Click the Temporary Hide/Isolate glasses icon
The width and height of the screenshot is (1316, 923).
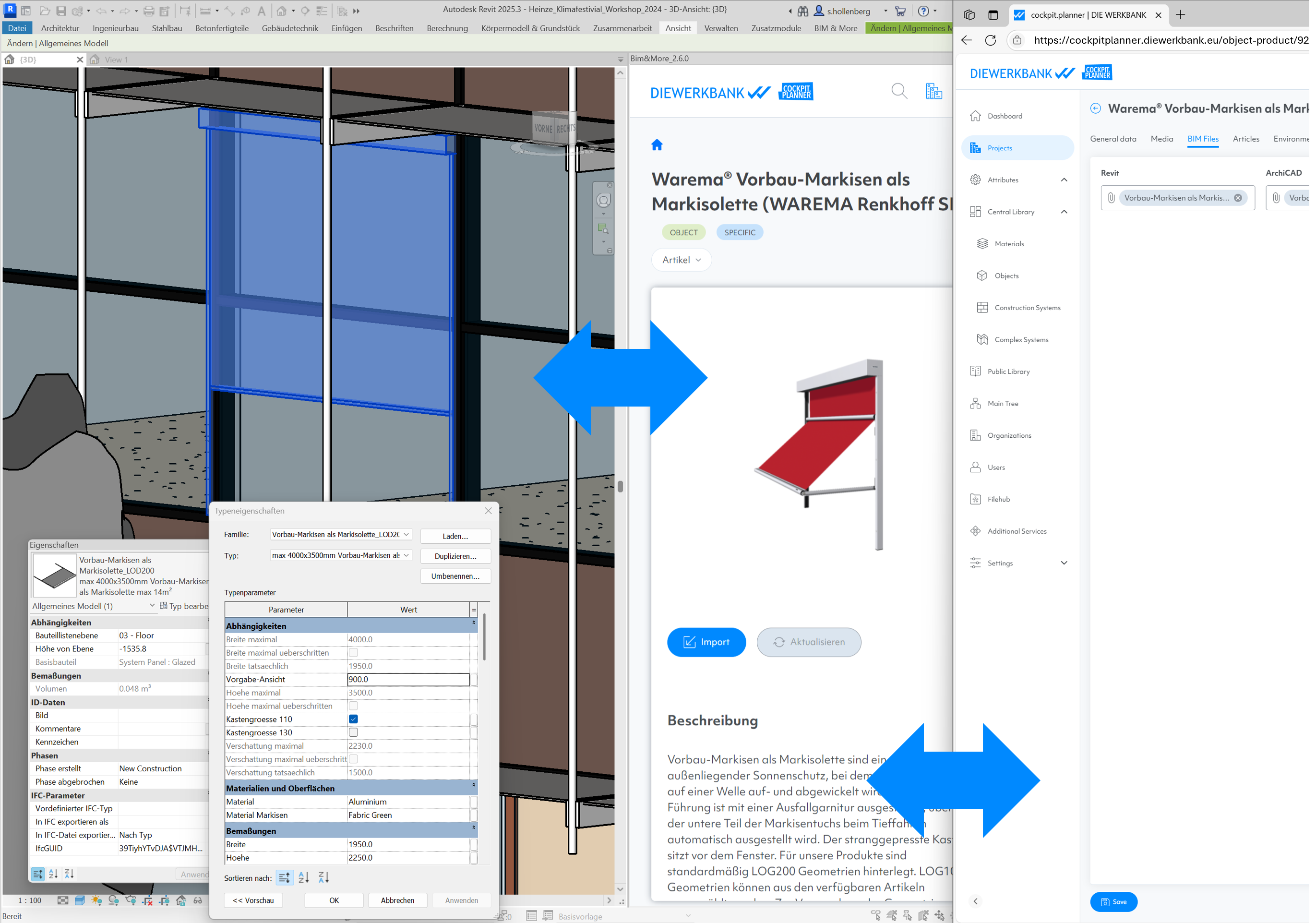198,900
